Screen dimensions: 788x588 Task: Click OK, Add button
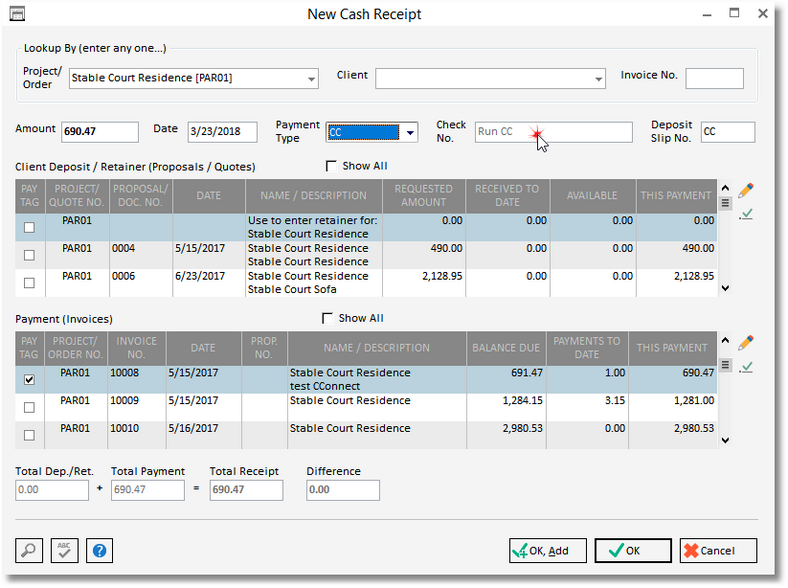(x=548, y=551)
